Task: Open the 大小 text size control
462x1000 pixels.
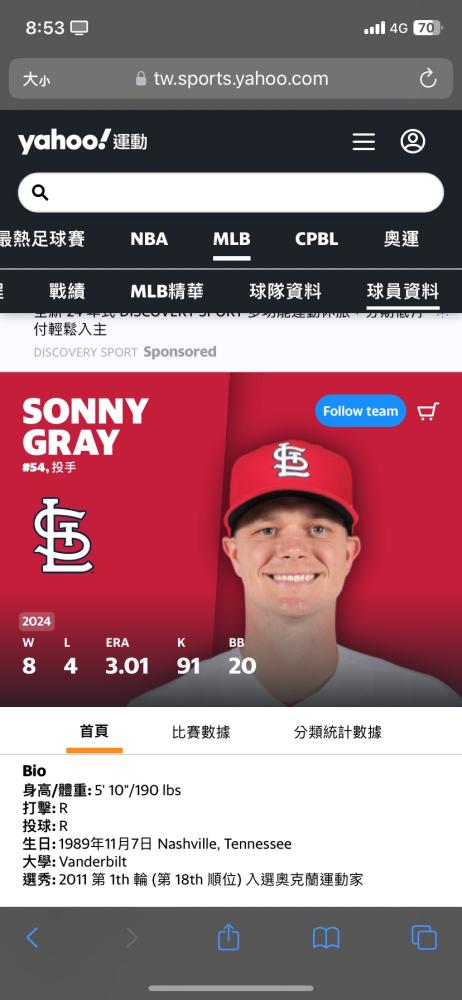Action: [36, 80]
